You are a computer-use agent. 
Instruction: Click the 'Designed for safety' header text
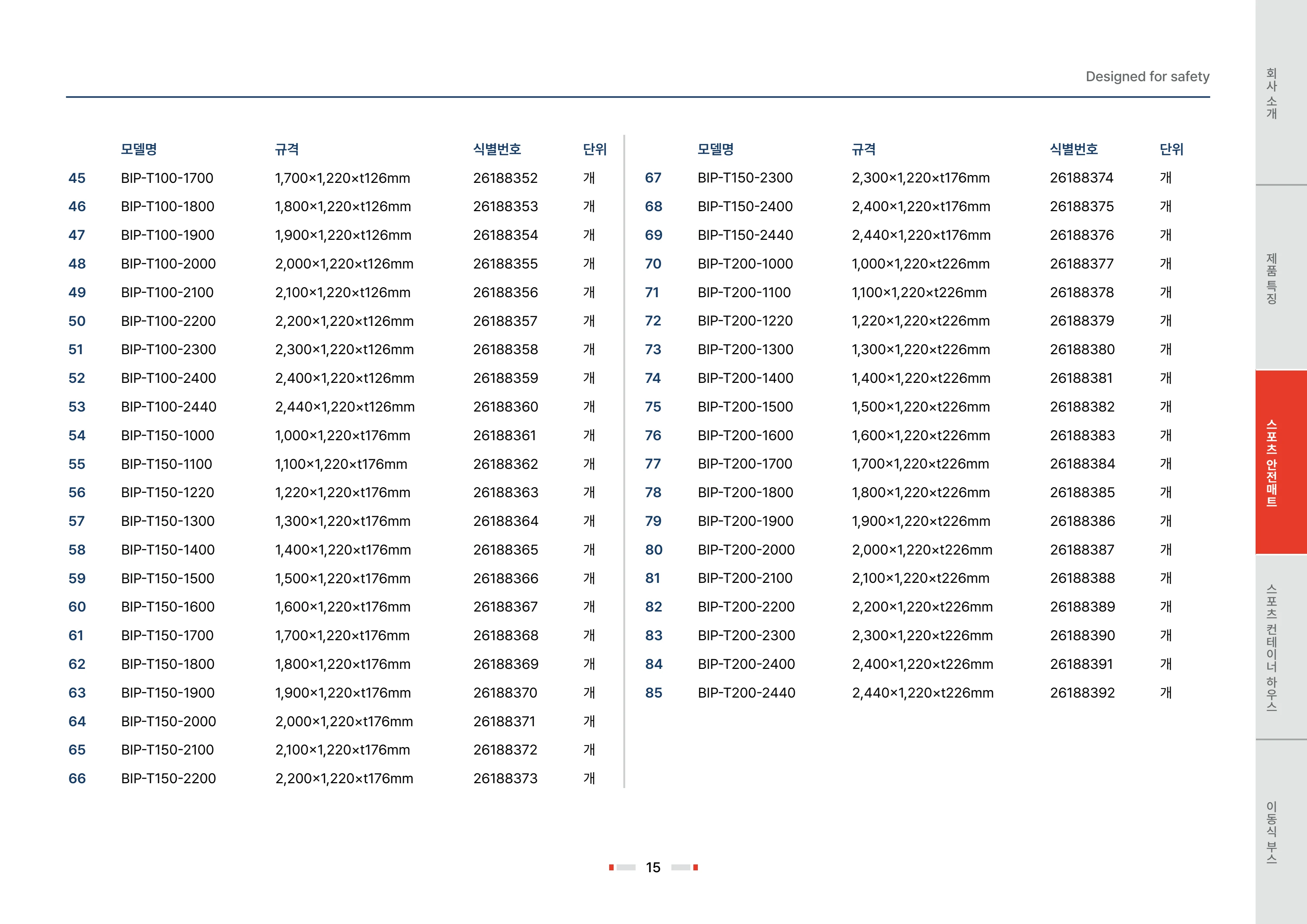1147,77
